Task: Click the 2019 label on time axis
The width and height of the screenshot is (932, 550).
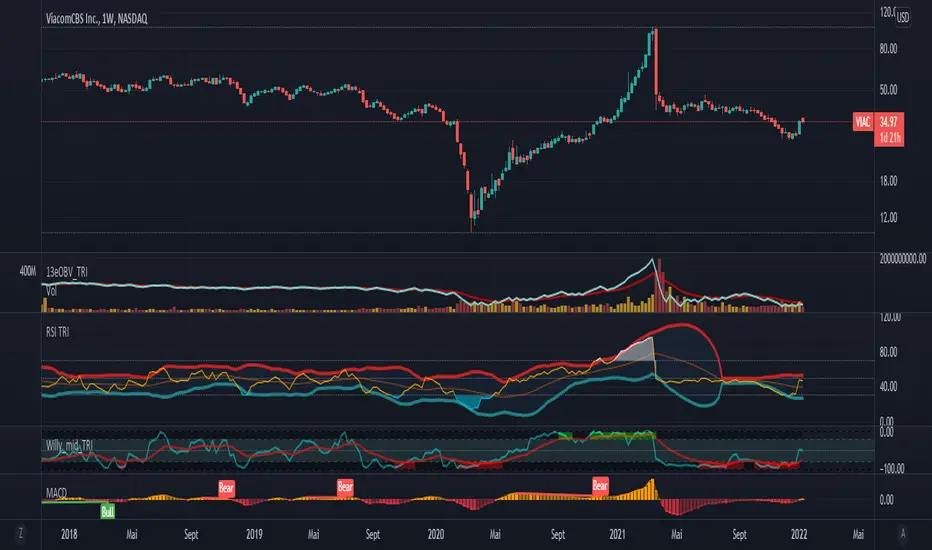Action: click(254, 534)
